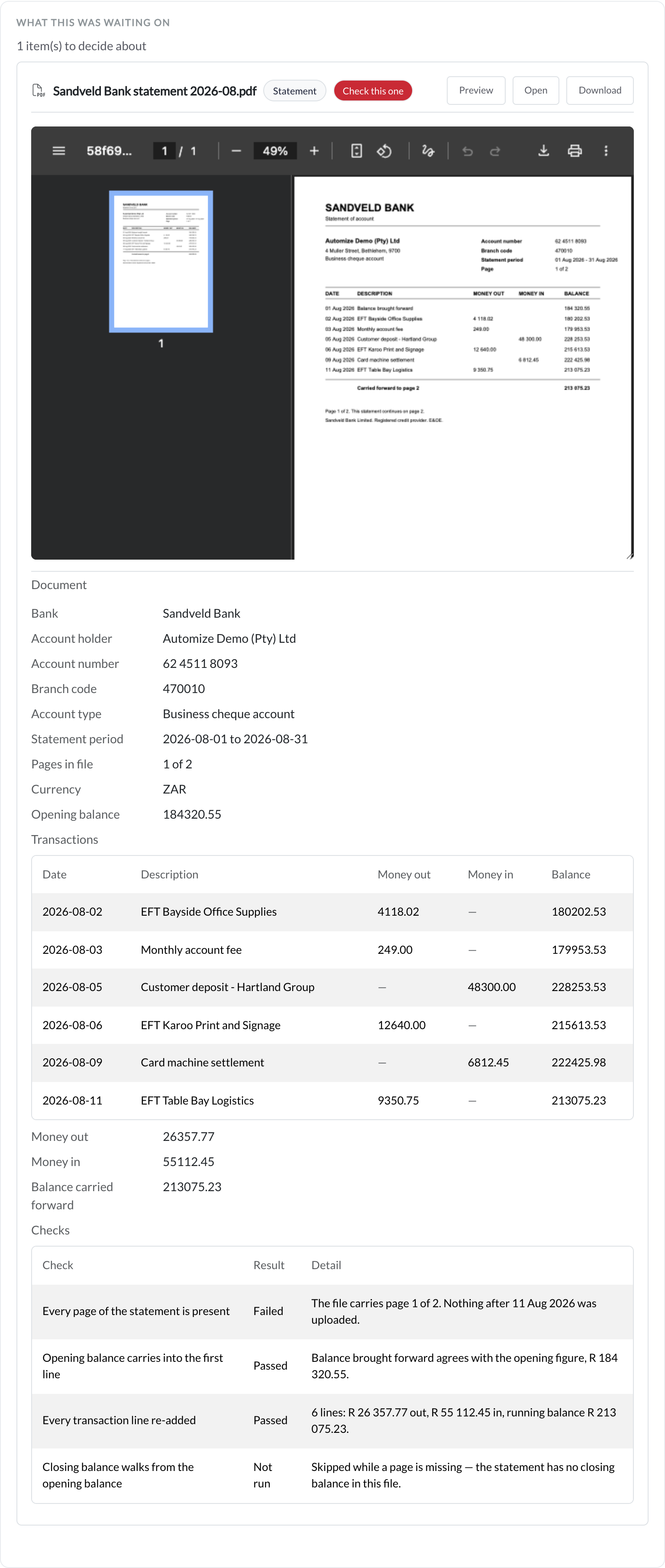Screen dimensions: 665x1568
Task: Rotate the page counterclockwise icon
Action: click(x=384, y=151)
